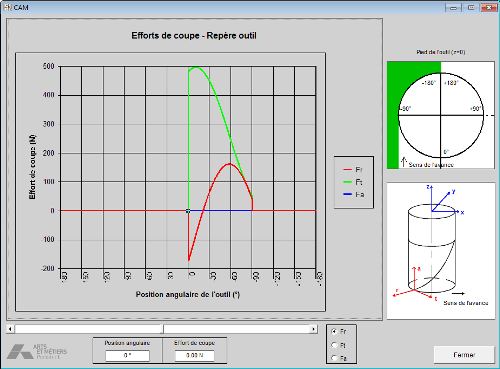Click the horizontal scrollbar thumb
Image resolution: width=500 pixels, height=369 pixels.
pos(163,329)
